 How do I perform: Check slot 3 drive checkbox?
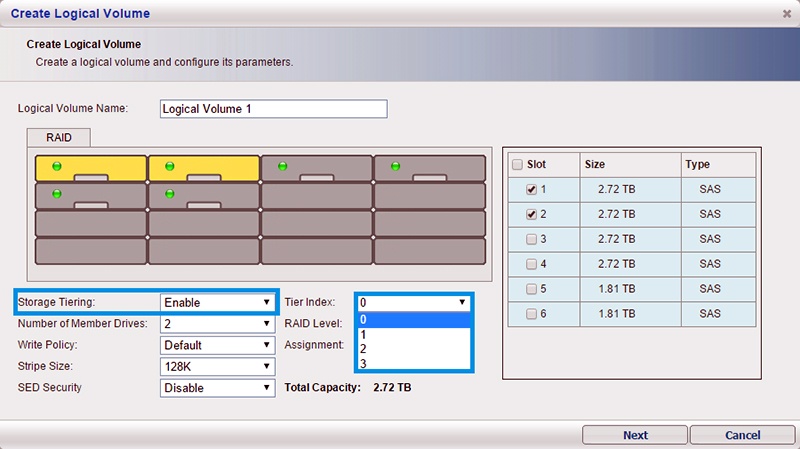point(531,239)
